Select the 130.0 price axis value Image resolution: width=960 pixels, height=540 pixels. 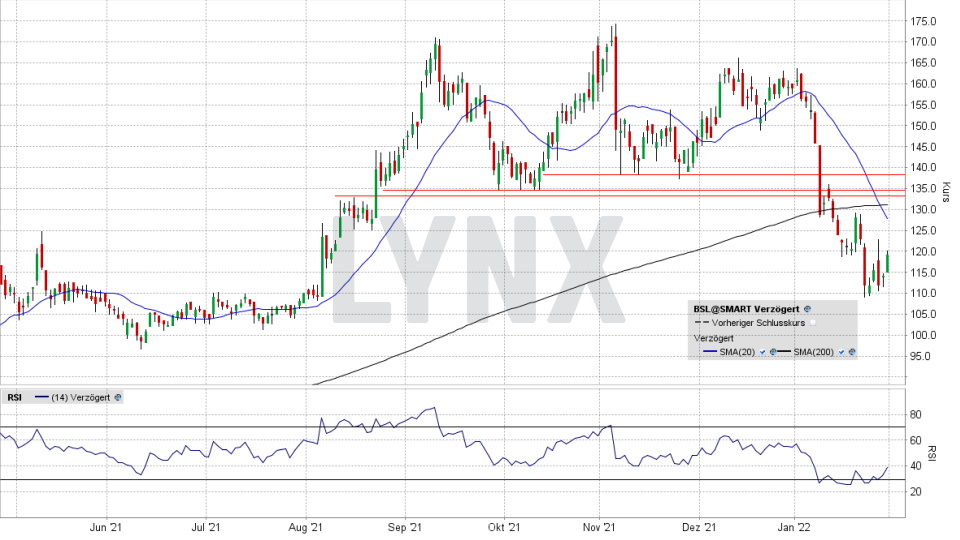pos(923,209)
